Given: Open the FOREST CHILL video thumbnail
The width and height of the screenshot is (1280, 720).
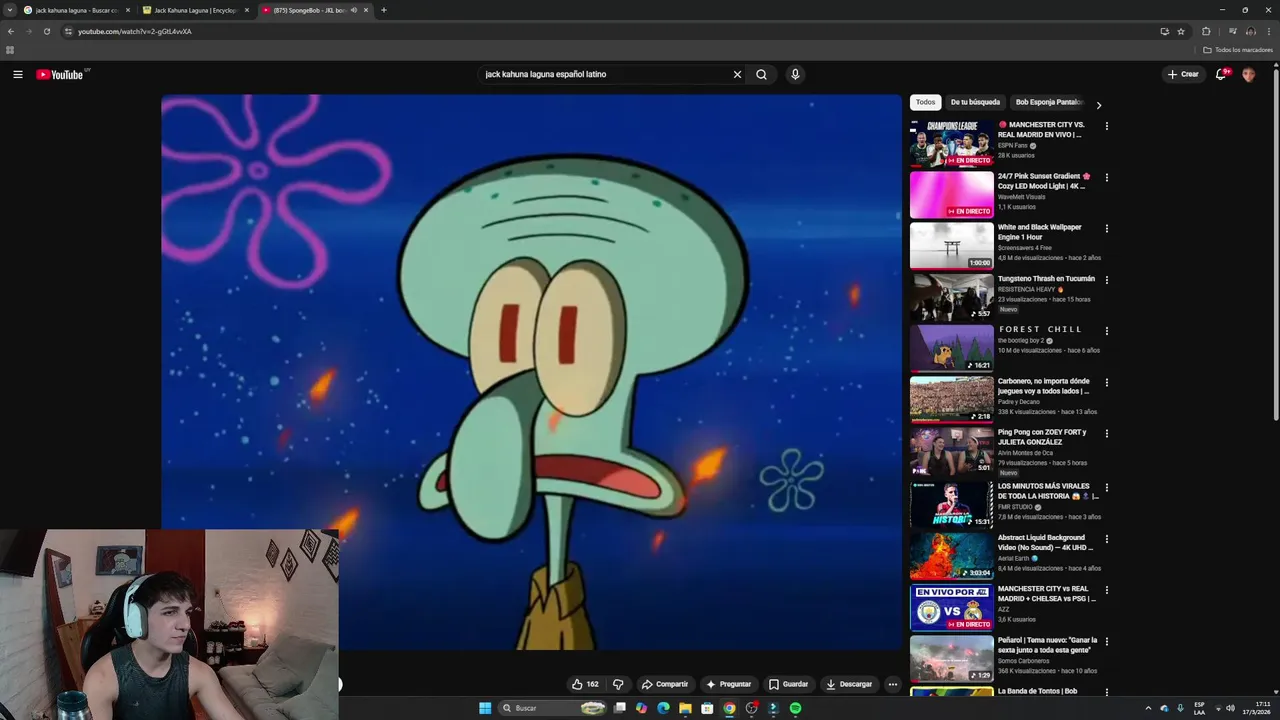Looking at the screenshot, I should [x=952, y=348].
